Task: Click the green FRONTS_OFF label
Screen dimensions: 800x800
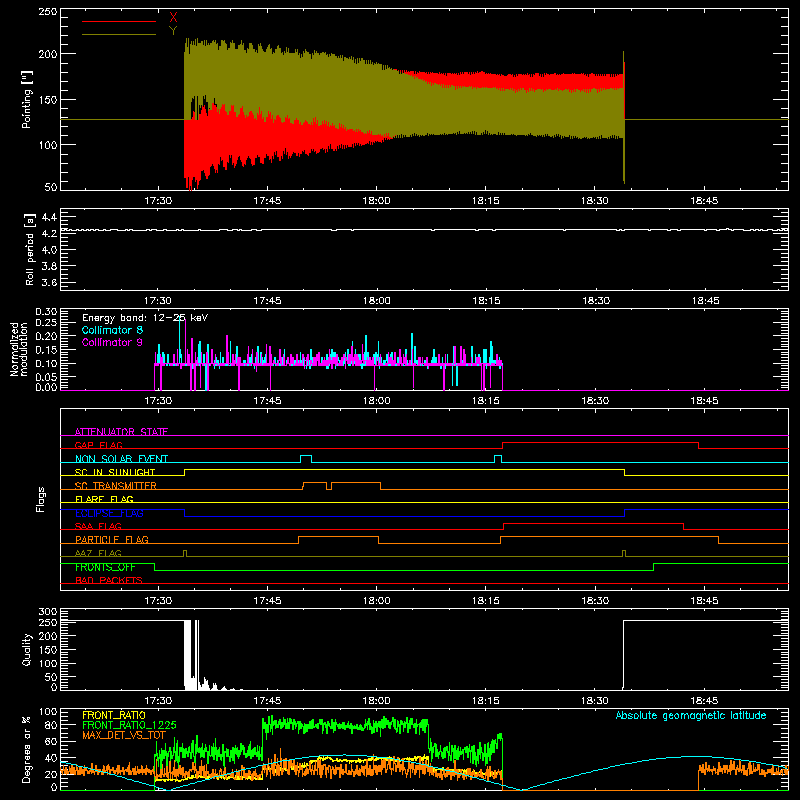Action: 105,567
